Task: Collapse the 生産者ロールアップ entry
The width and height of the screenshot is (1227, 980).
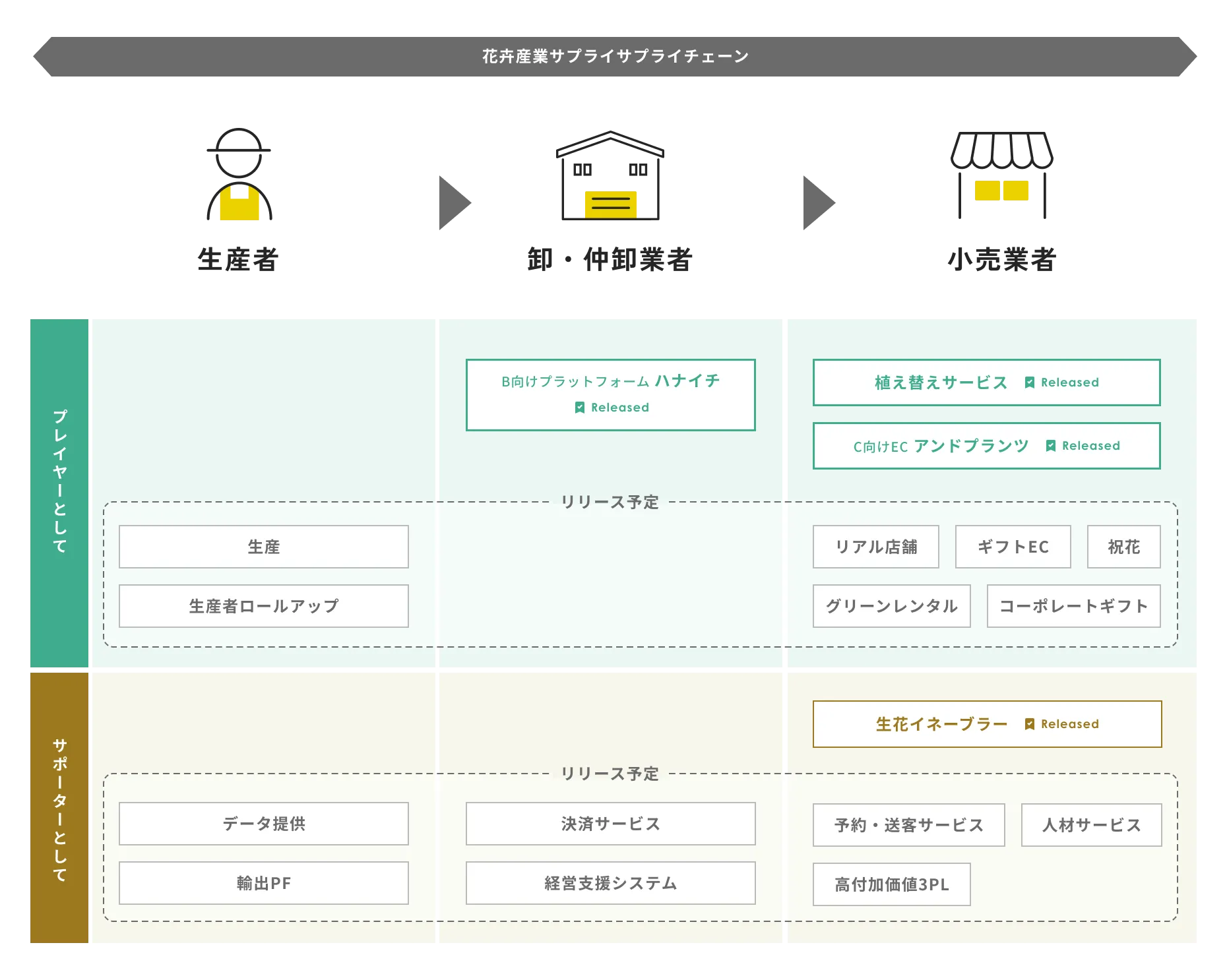Action: [x=263, y=605]
